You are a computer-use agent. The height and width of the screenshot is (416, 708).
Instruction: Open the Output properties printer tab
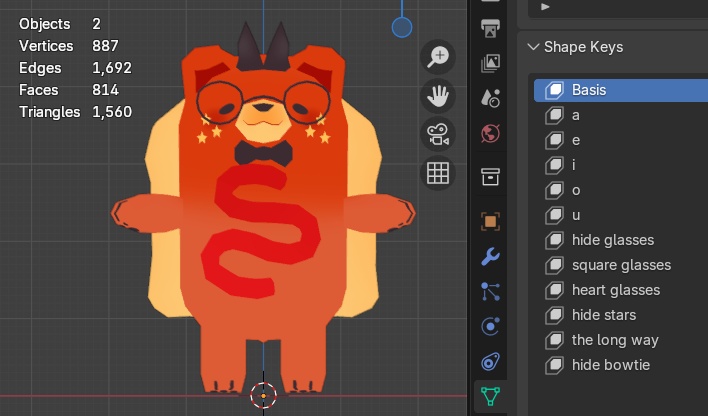point(490,28)
